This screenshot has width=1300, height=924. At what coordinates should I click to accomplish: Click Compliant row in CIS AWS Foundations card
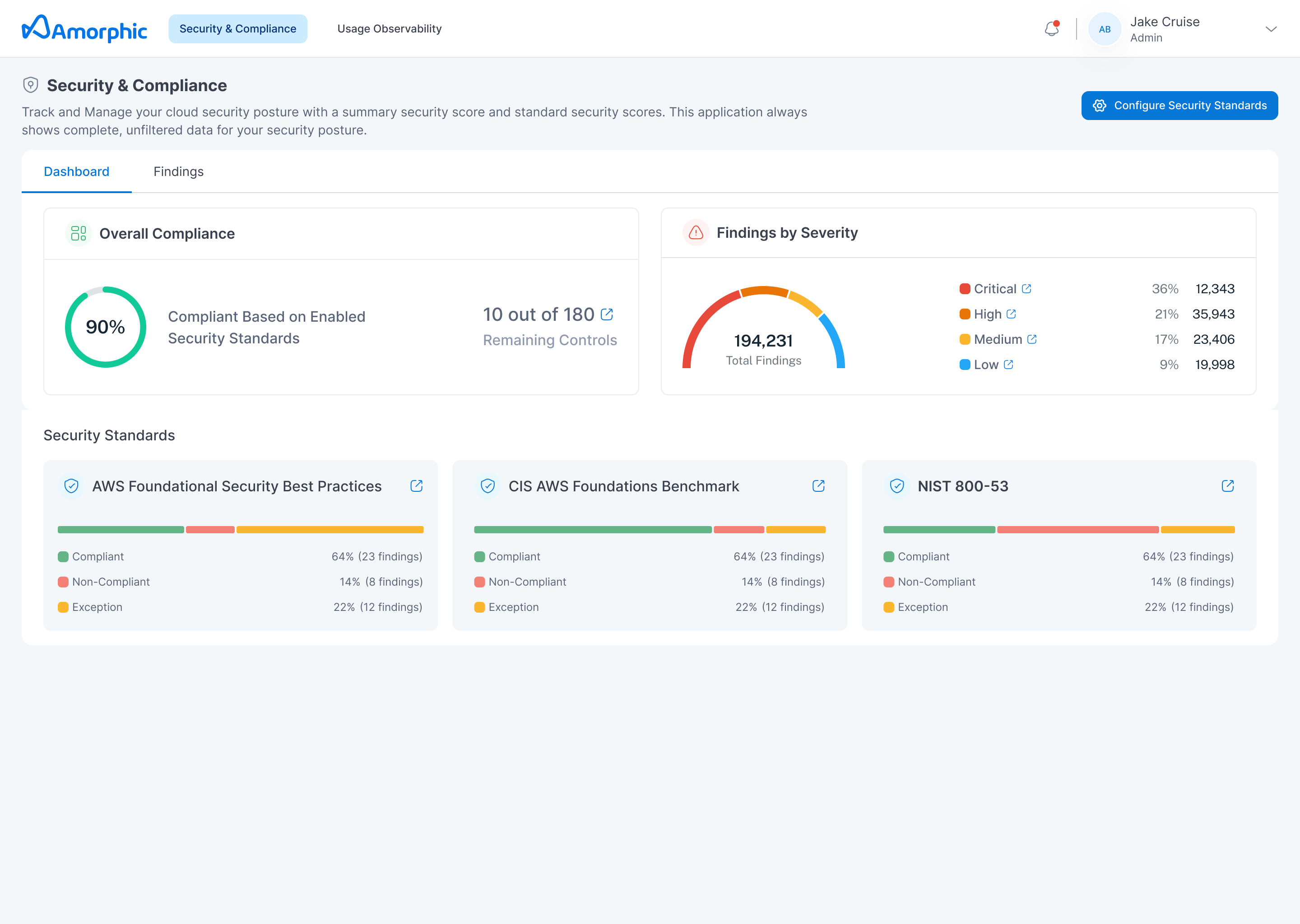(650, 556)
